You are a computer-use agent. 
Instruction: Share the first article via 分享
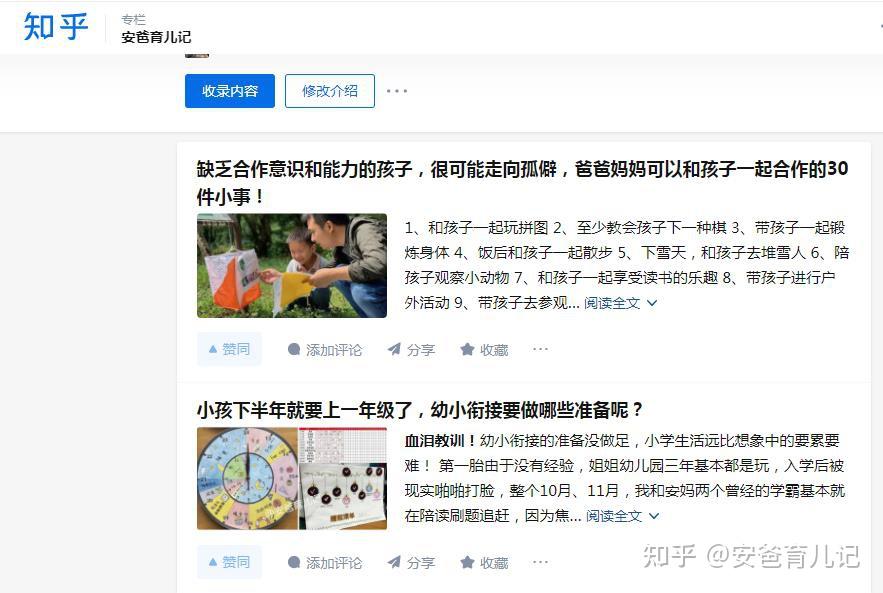point(411,350)
